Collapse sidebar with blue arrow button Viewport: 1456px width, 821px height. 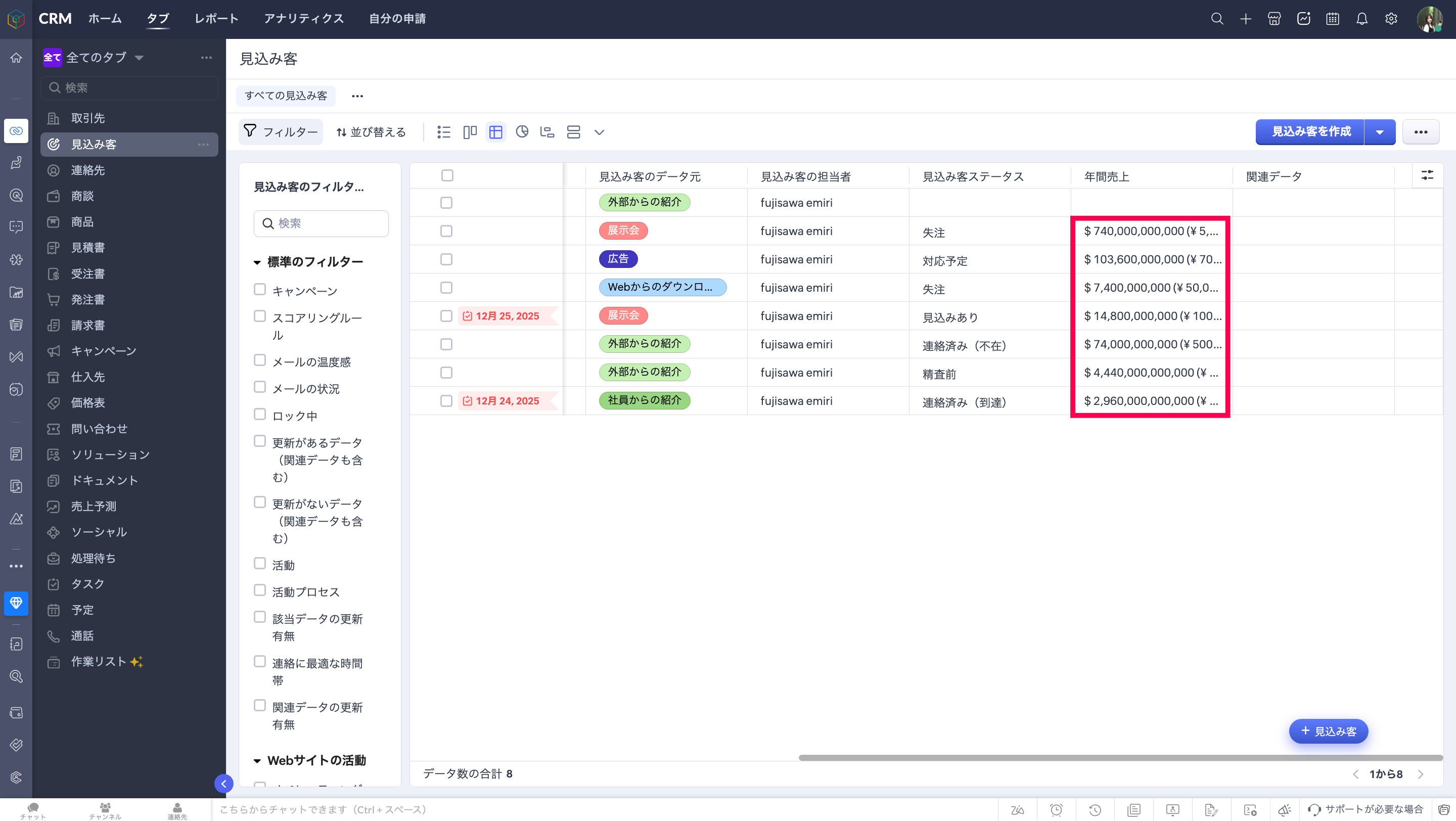point(224,783)
